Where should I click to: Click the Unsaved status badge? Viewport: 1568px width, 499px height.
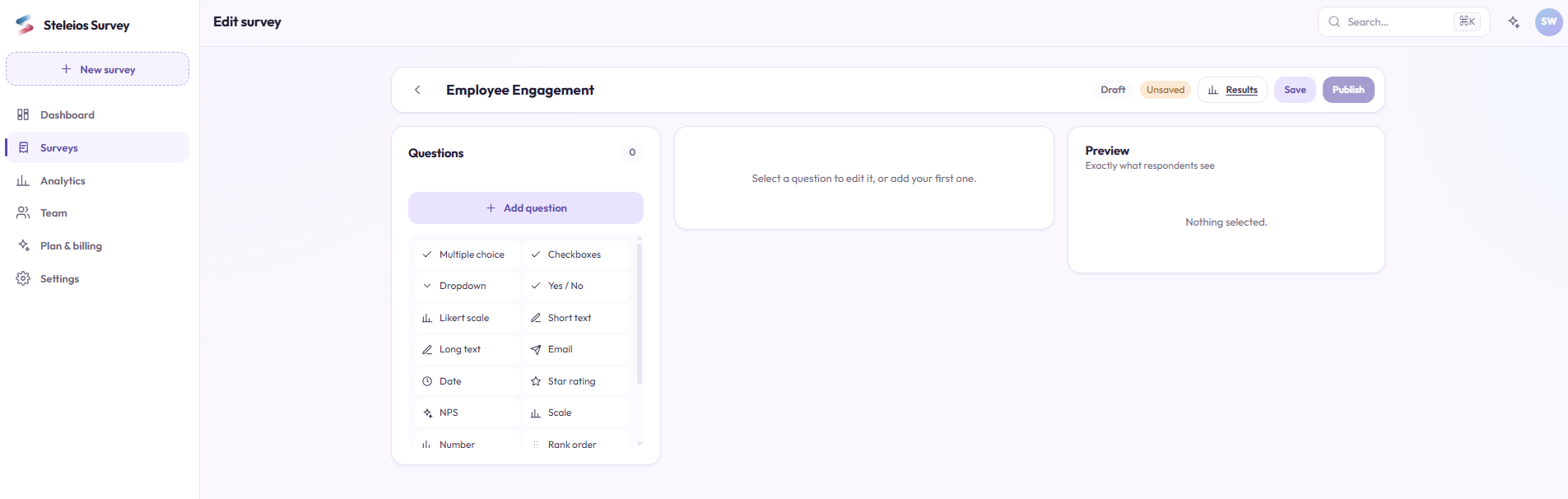[x=1166, y=90]
